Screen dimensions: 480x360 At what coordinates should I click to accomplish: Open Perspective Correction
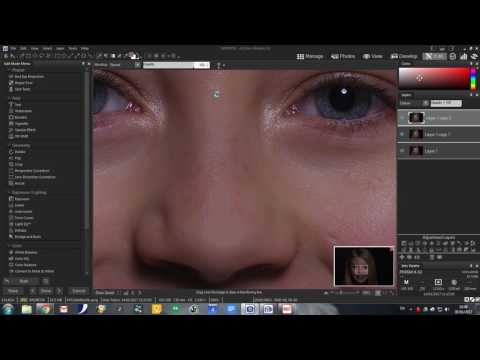(29, 171)
